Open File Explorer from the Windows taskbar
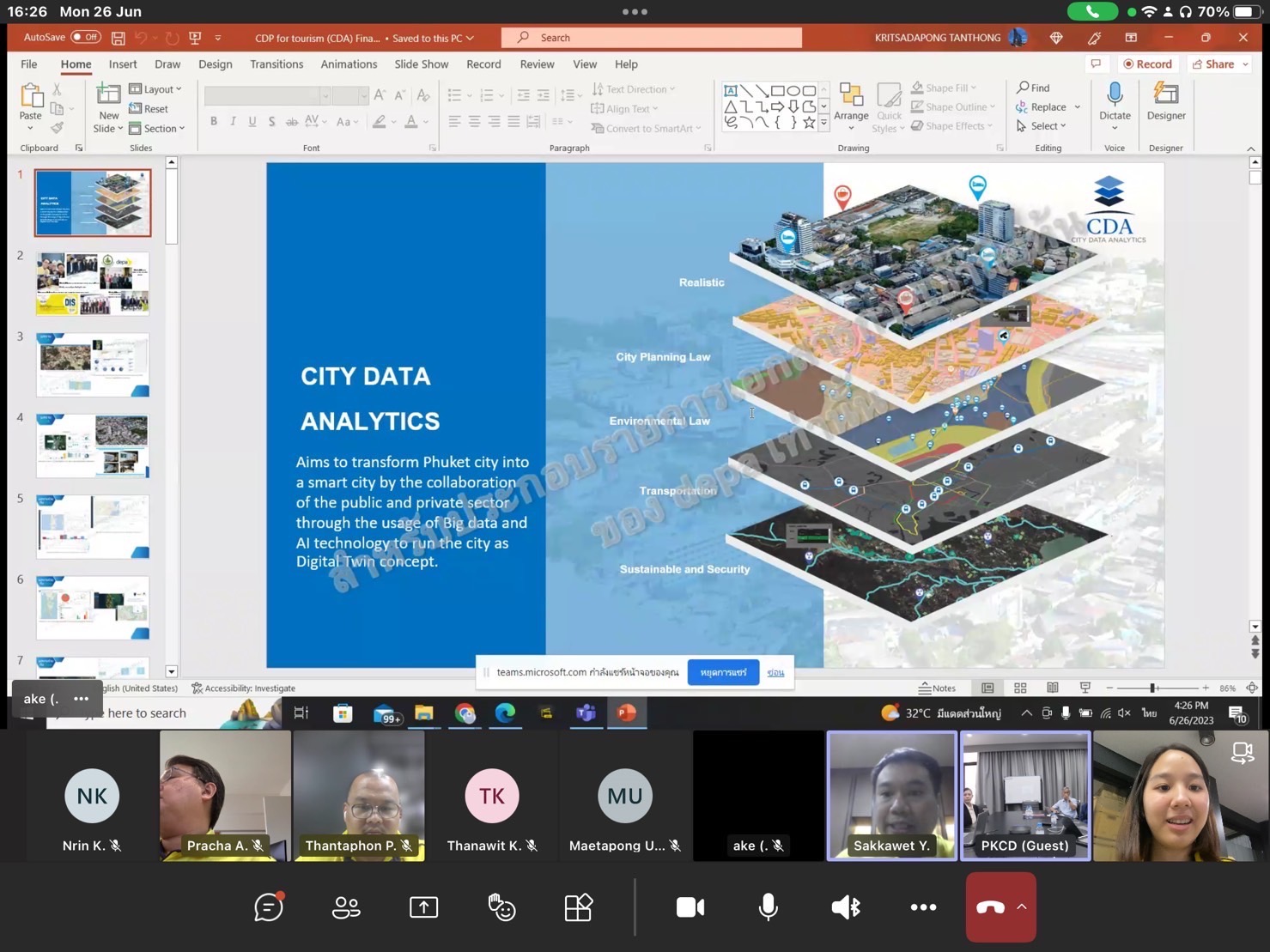 point(424,713)
